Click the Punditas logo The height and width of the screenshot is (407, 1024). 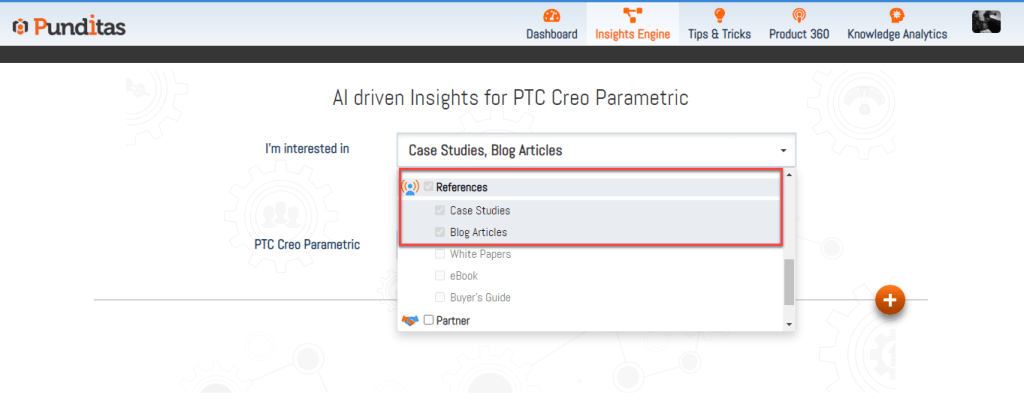69,27
